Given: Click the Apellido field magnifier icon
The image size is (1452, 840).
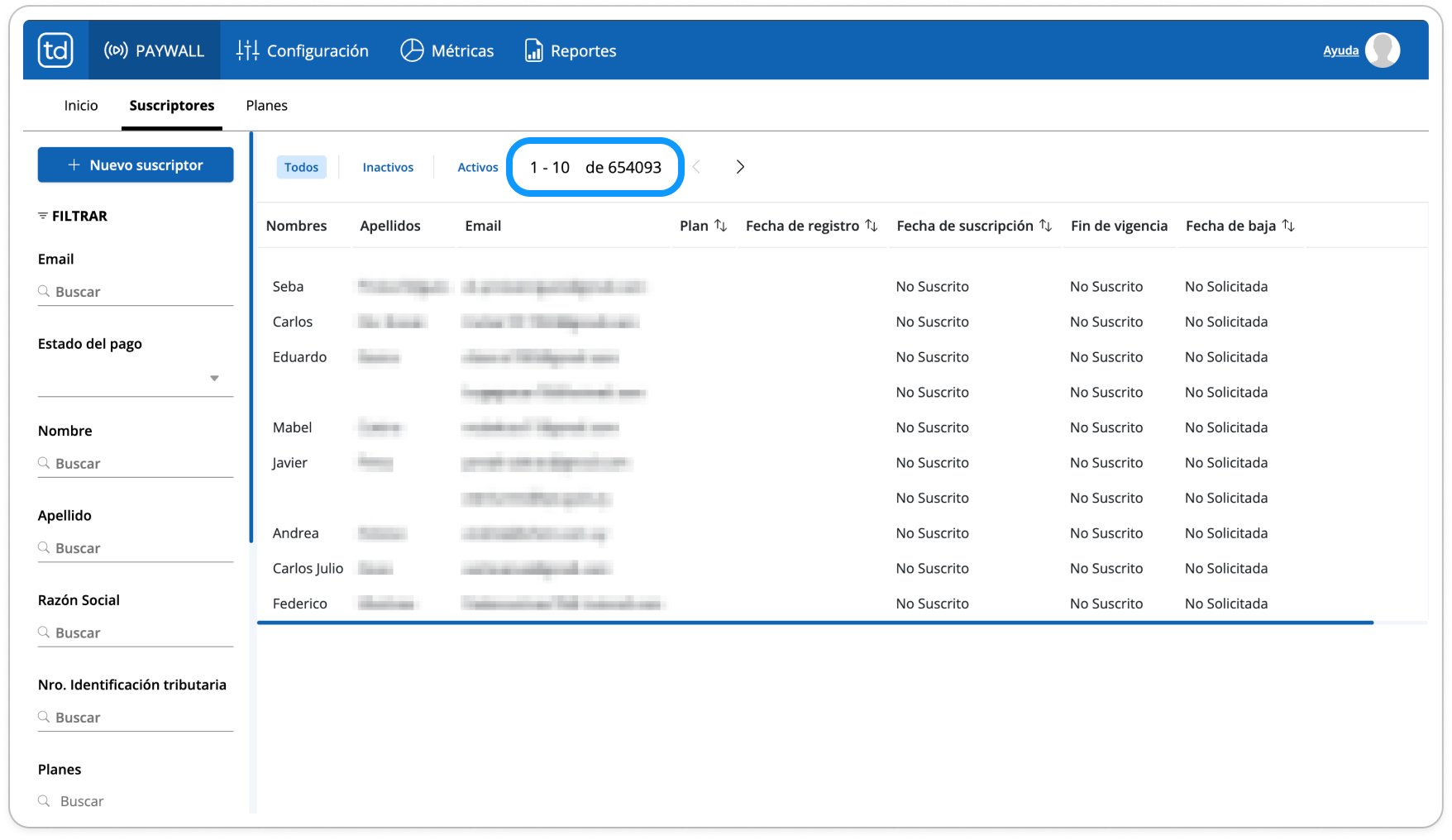Looking at the screenshot, I should (x=44, y=547).
